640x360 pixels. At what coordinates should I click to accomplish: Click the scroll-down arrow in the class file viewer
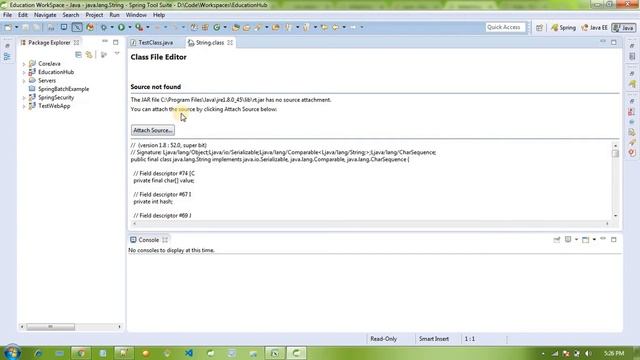615,216
